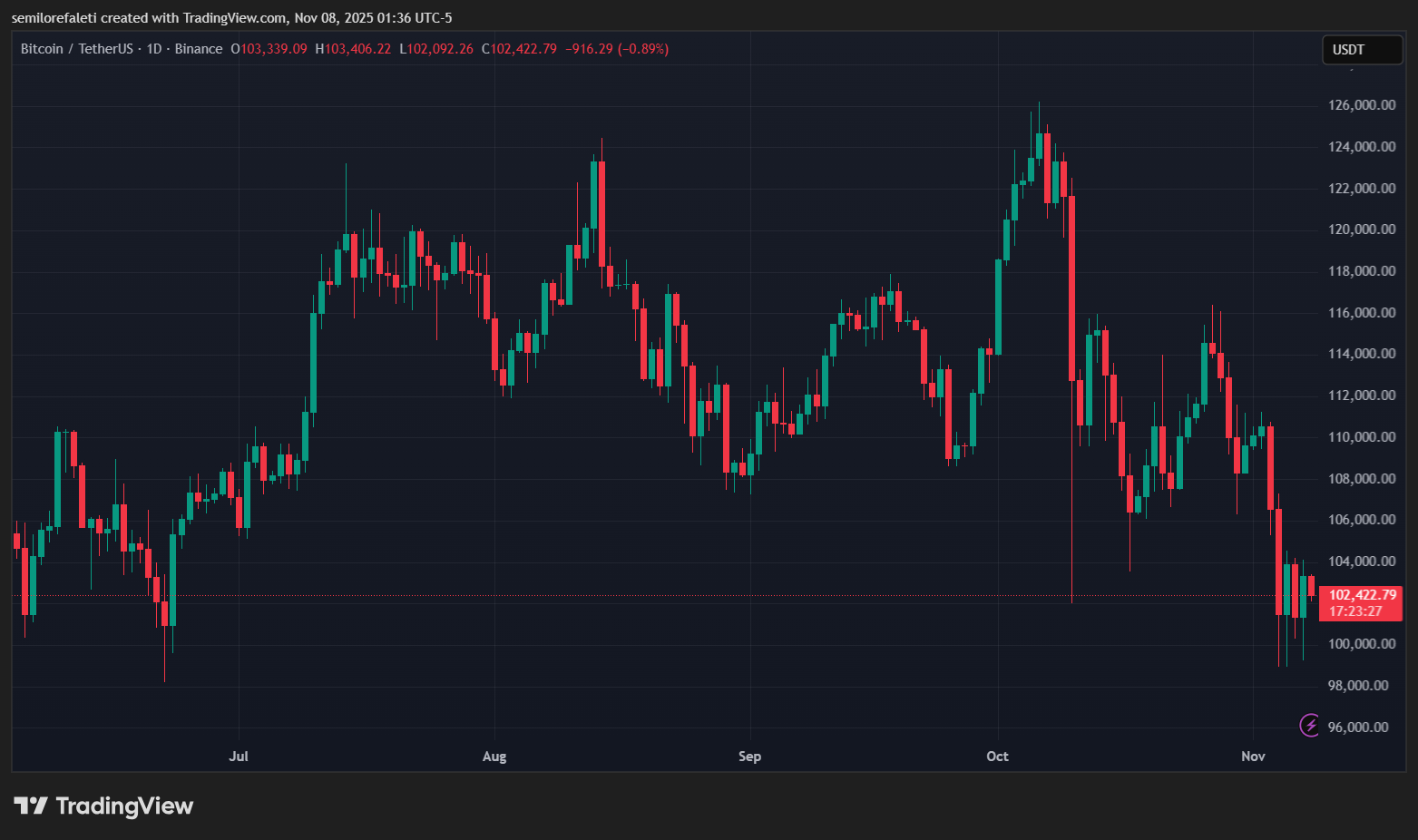Open the Bitcoin / TetherUS symbol search

click(x=77, y=48)
